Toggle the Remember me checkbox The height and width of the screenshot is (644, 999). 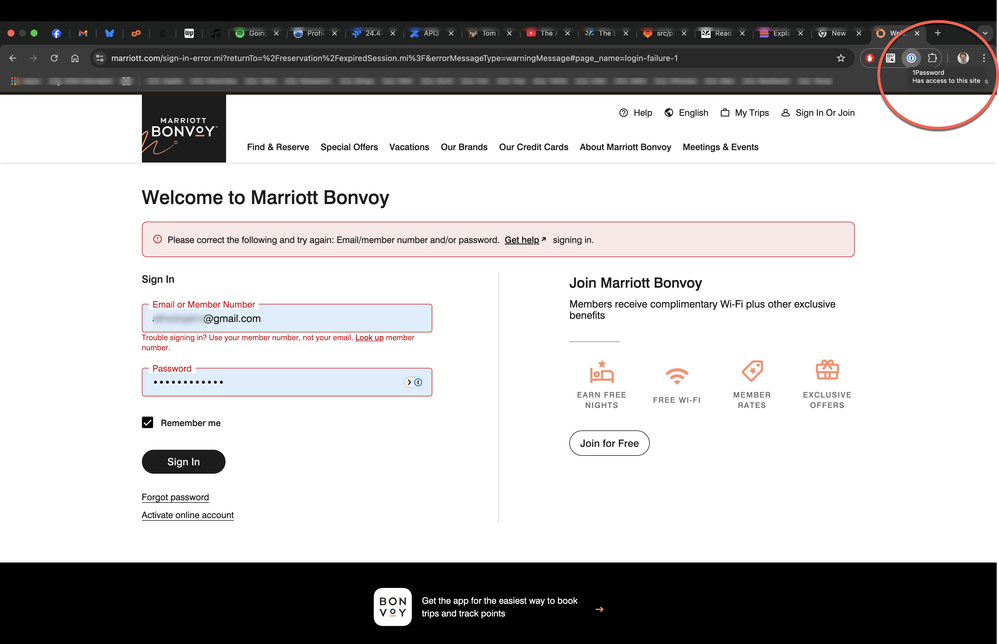(147, 422)
